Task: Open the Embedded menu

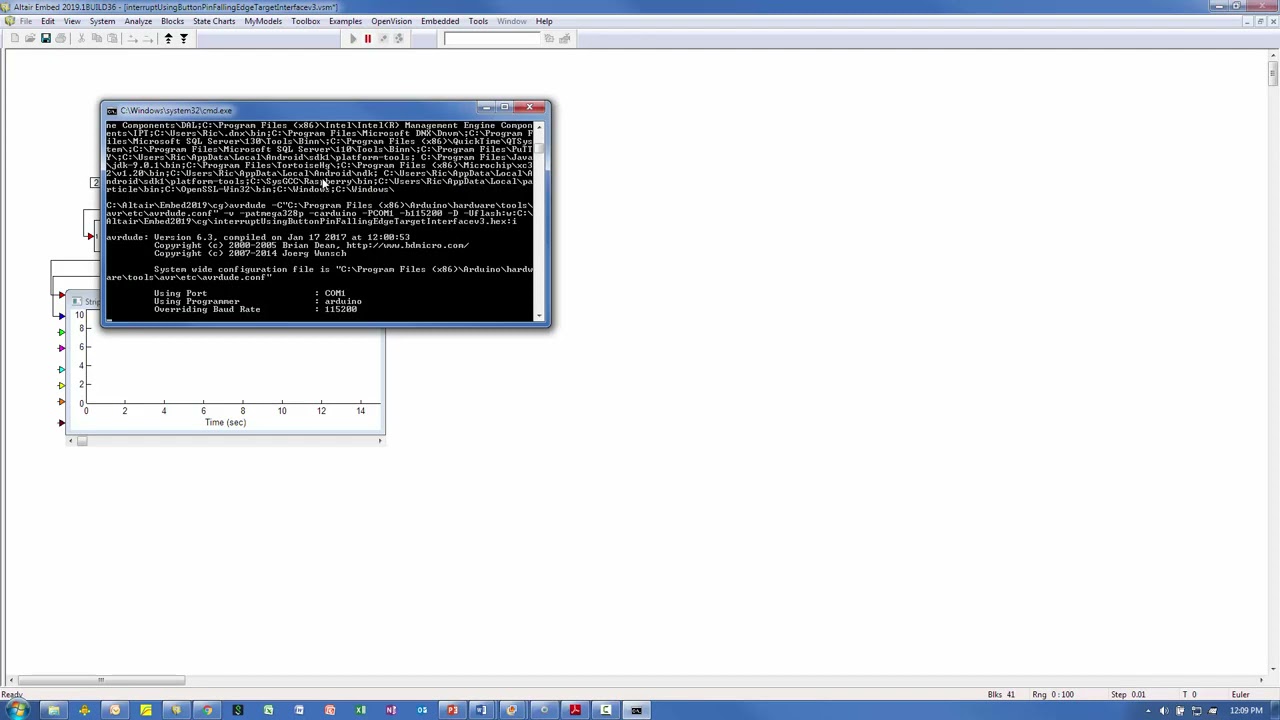Action: tap(440, 21)
